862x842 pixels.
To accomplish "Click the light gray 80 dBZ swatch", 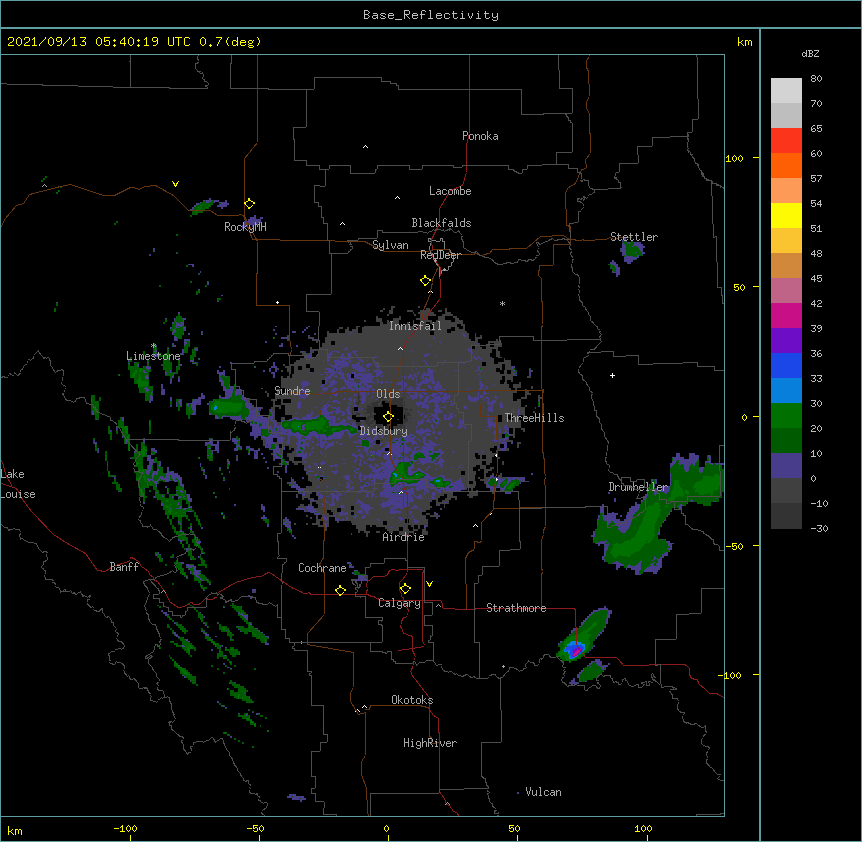I will click(786, 91).
